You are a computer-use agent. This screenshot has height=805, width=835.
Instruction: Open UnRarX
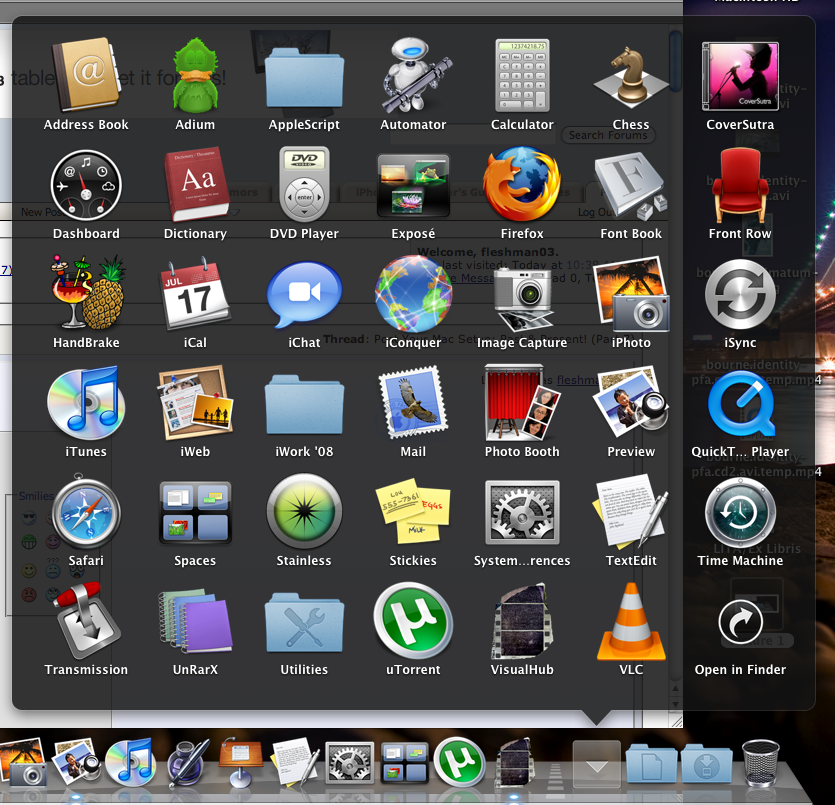point(195,621)
